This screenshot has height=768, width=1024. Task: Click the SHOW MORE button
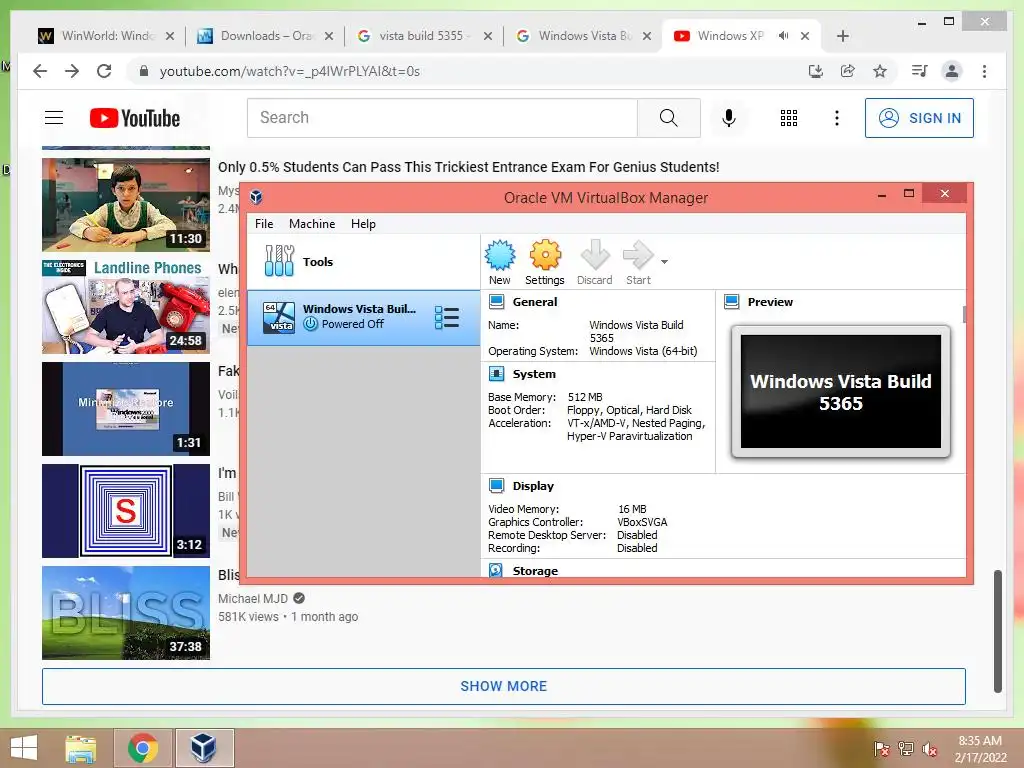pyautogui.click(x=504, y=686)
